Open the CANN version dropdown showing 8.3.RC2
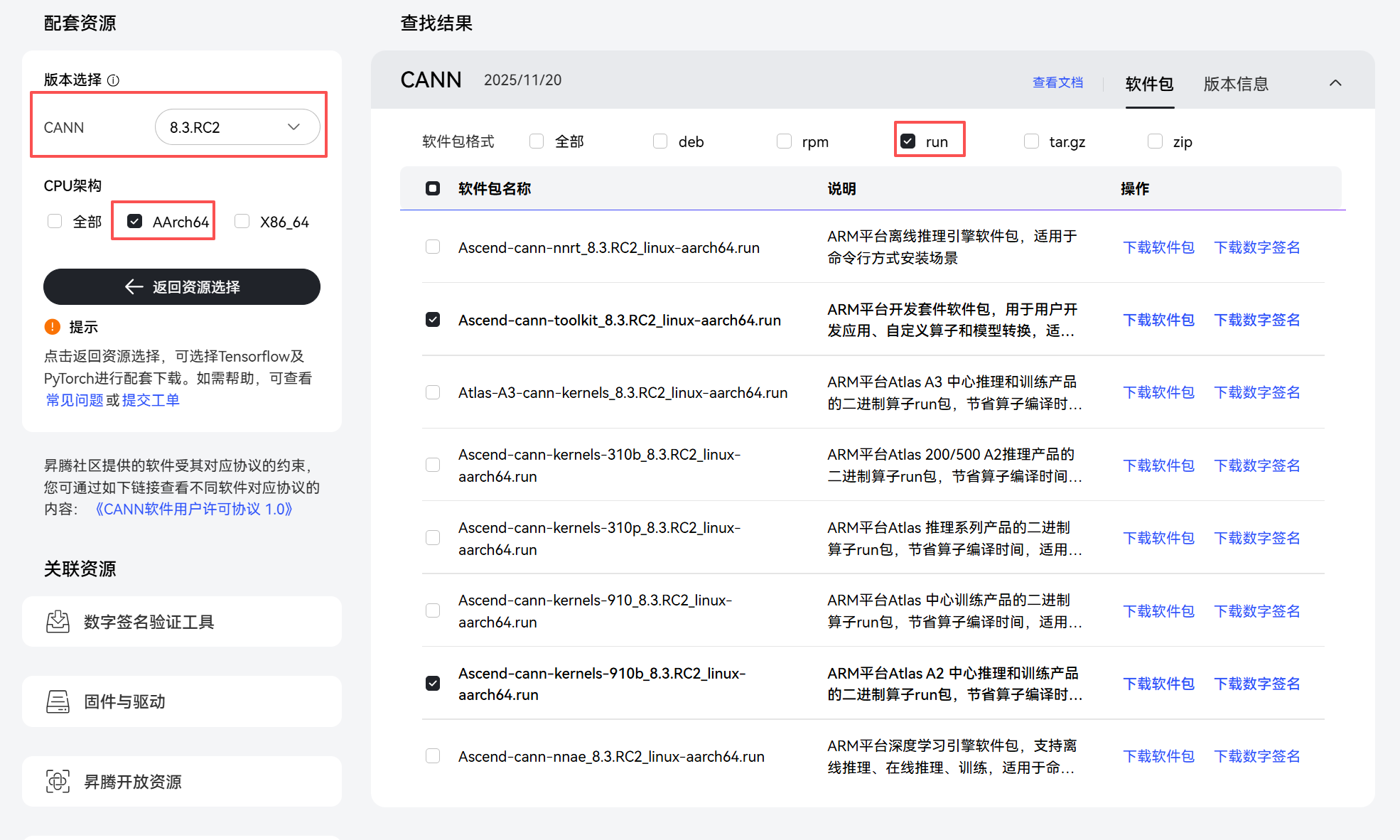The width and height of the screenshot is (1400, 840). click(x=237, y=126)
